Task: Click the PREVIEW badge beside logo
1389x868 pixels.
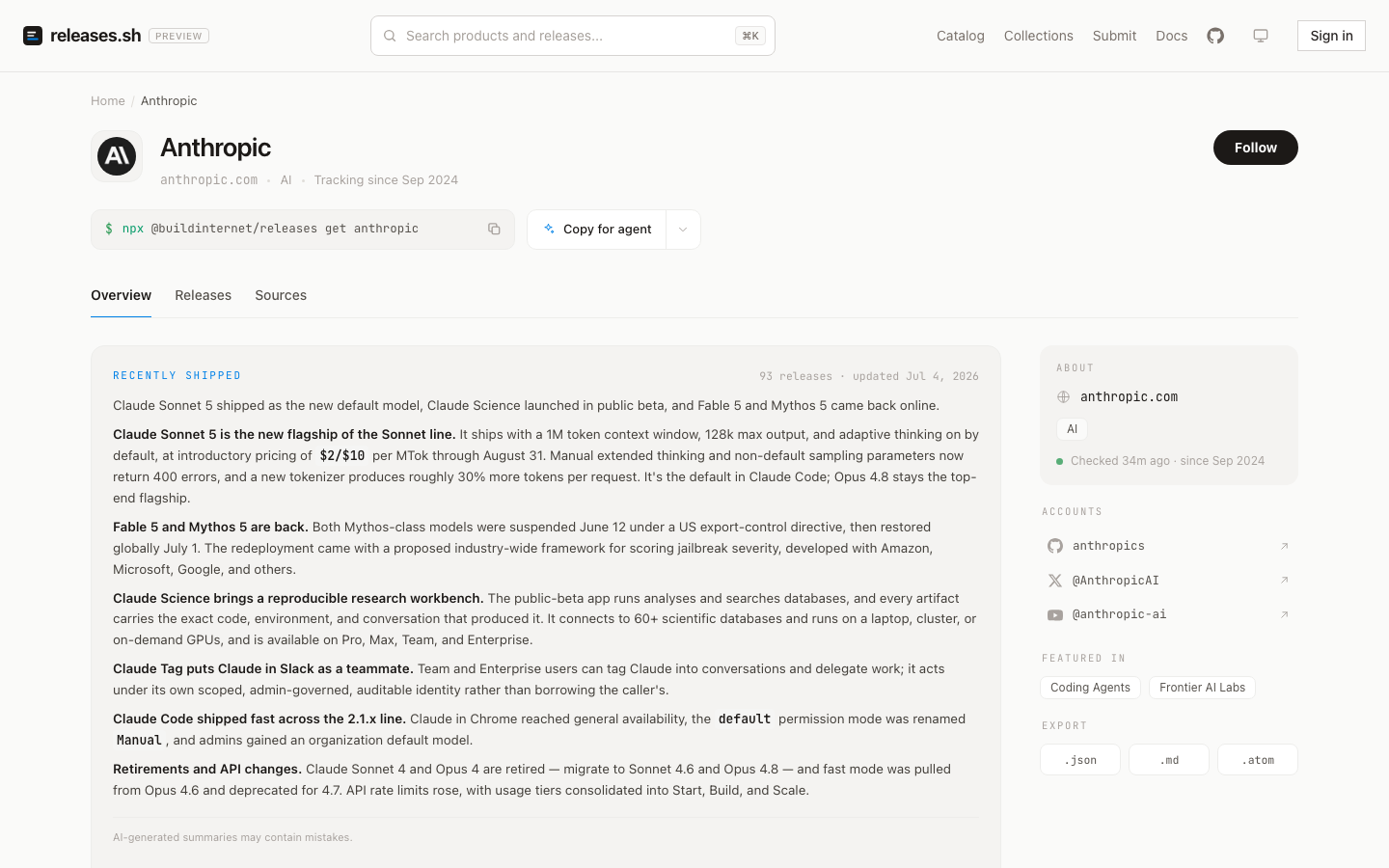Action: [178, 36]
